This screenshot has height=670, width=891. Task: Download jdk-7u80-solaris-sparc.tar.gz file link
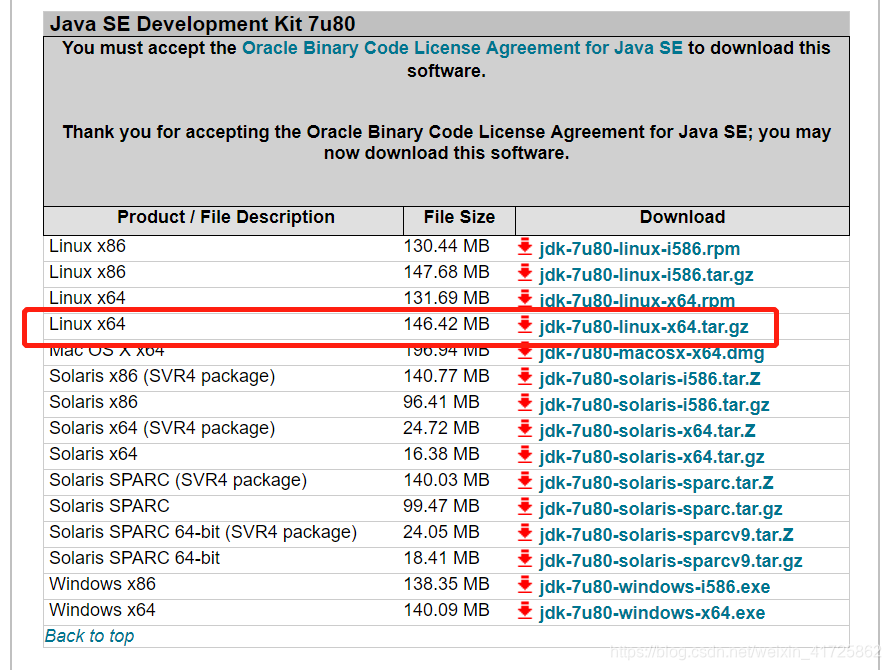point(661,509)
